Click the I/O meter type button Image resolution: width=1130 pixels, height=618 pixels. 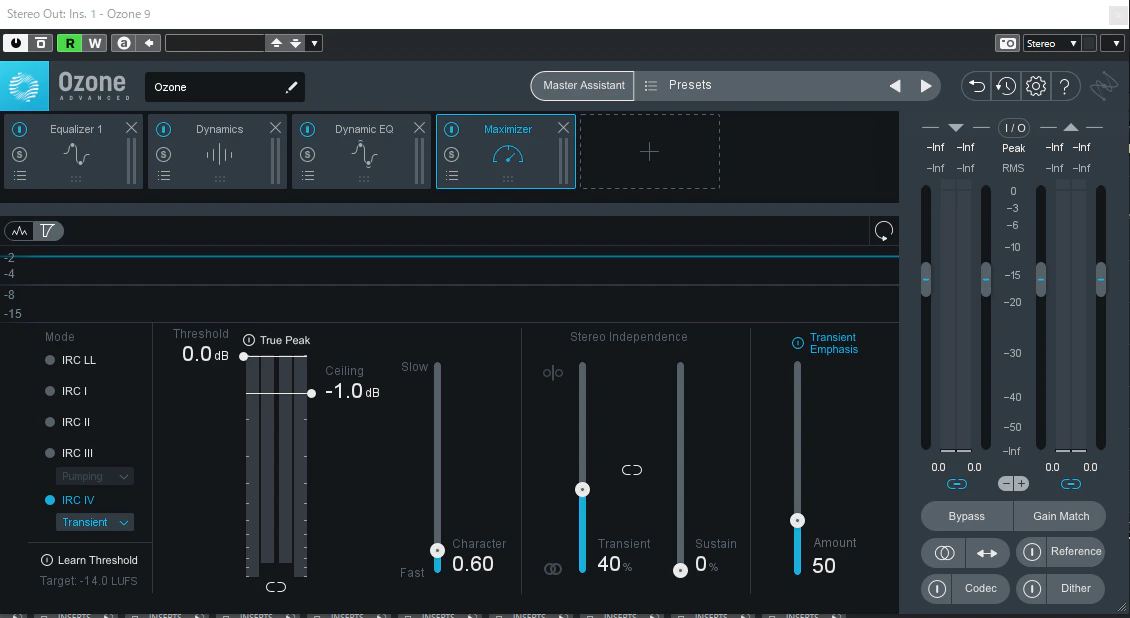coord(1014,127)
